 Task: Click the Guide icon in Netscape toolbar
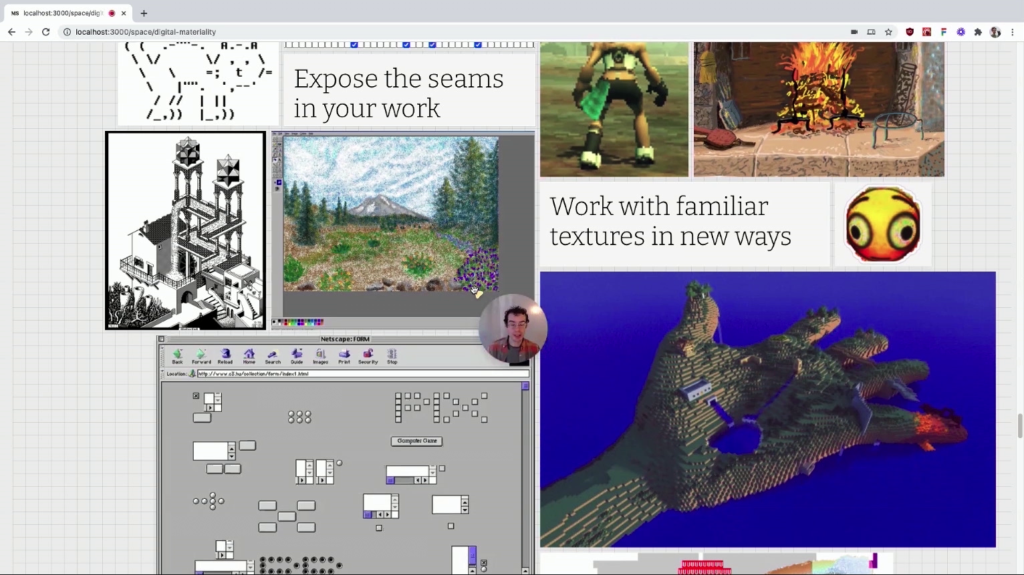296,356
